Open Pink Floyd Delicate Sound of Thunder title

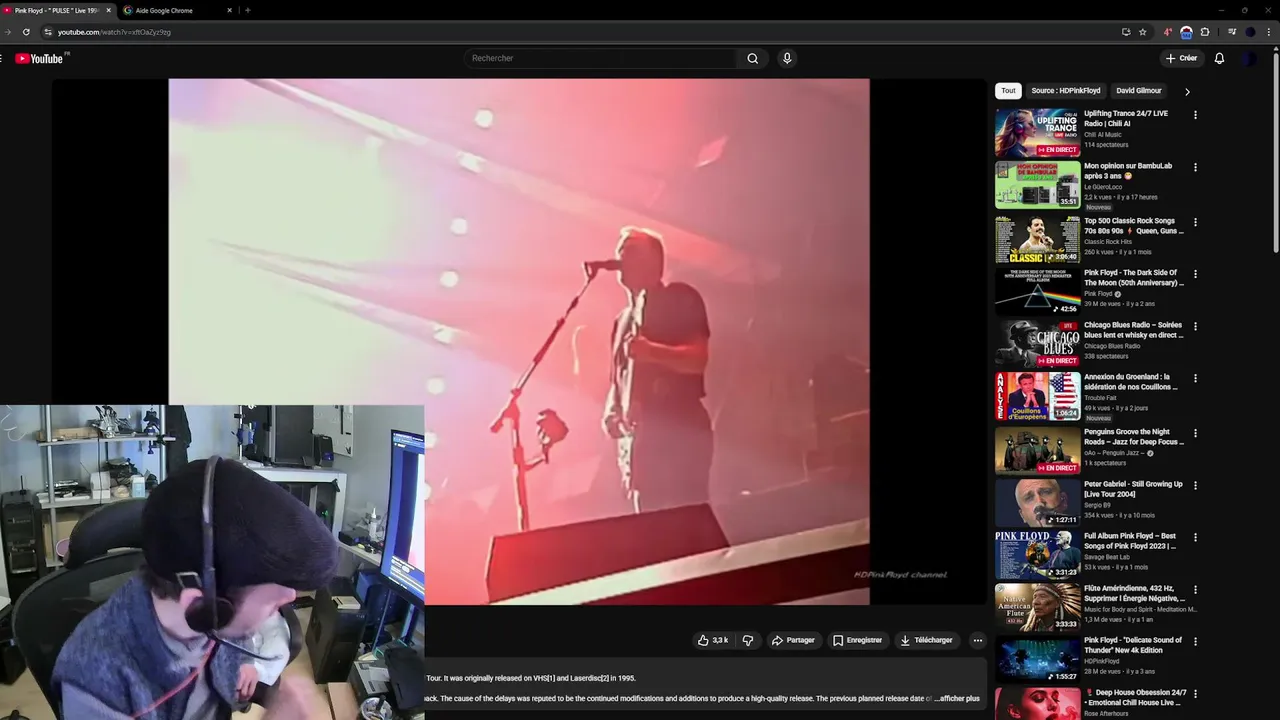click(x=1133, y=645)
